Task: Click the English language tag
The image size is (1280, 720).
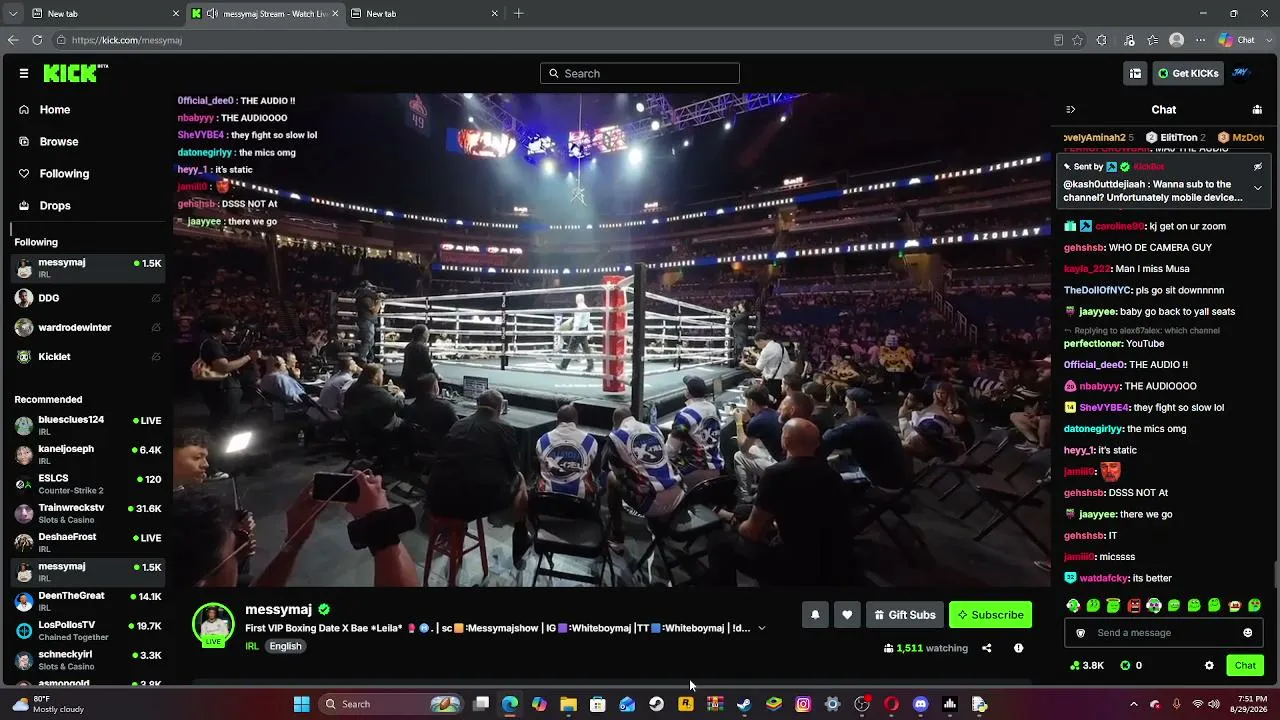Action: tap(285, 646)
